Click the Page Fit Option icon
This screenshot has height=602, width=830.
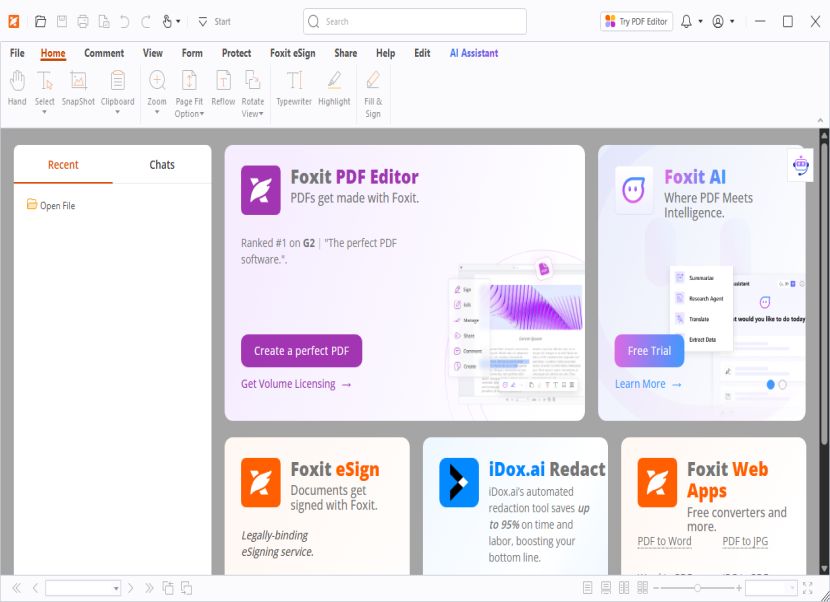coord(189,80)
